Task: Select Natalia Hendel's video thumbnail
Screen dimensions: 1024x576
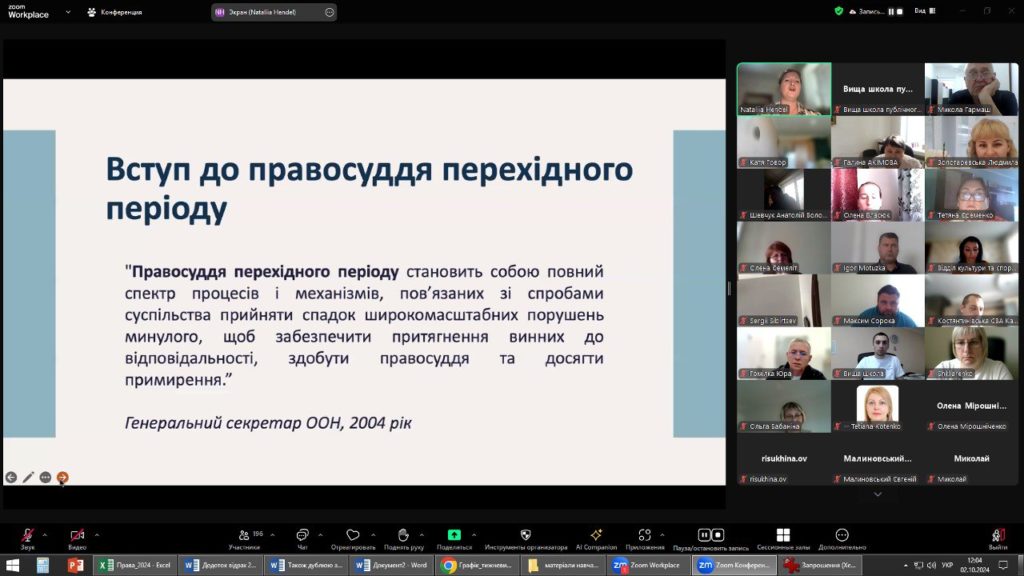Action: (784, 89)
